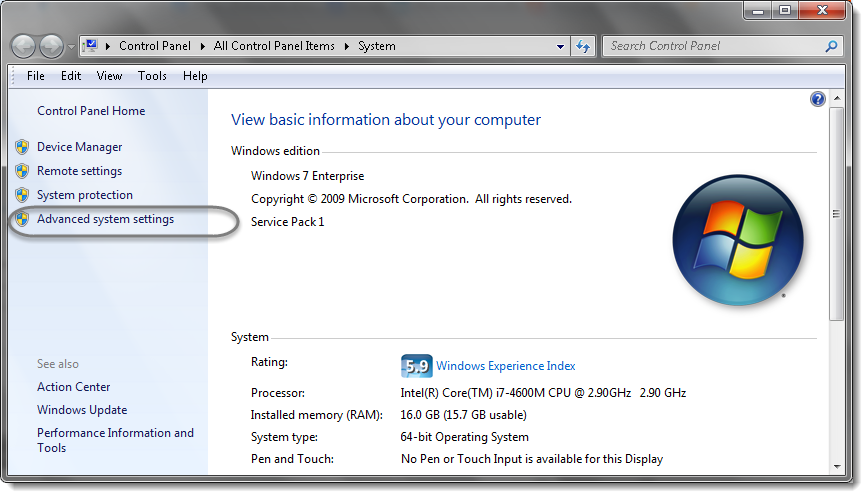Image resolution: width=868 pixels, height=498 pixels.
Task: Click shield icon beside Advanced system settings
Action: click(22, 219)
